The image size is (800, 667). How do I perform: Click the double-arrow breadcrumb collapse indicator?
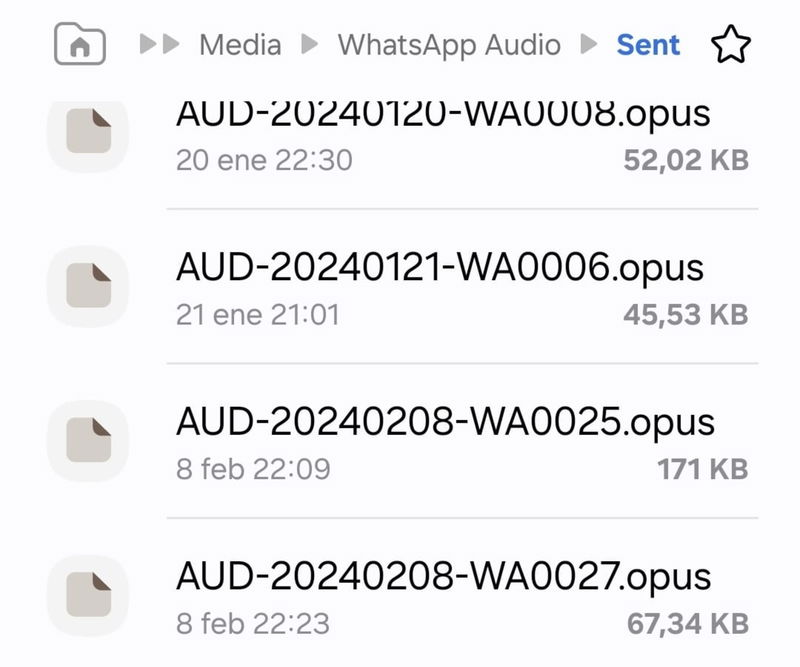click(x=160, y=44)
